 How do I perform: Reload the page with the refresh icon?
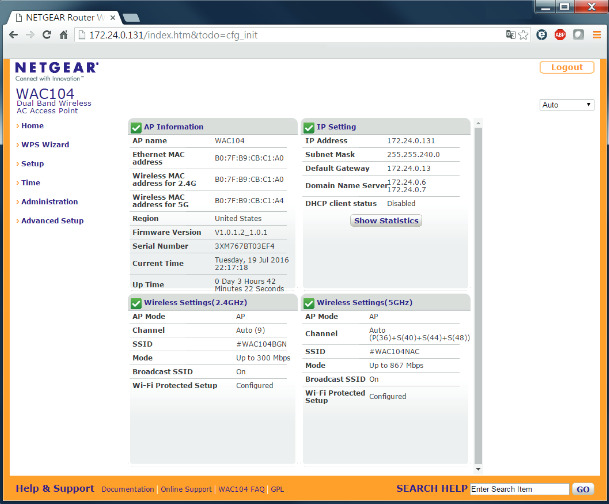tap(47, 35)
